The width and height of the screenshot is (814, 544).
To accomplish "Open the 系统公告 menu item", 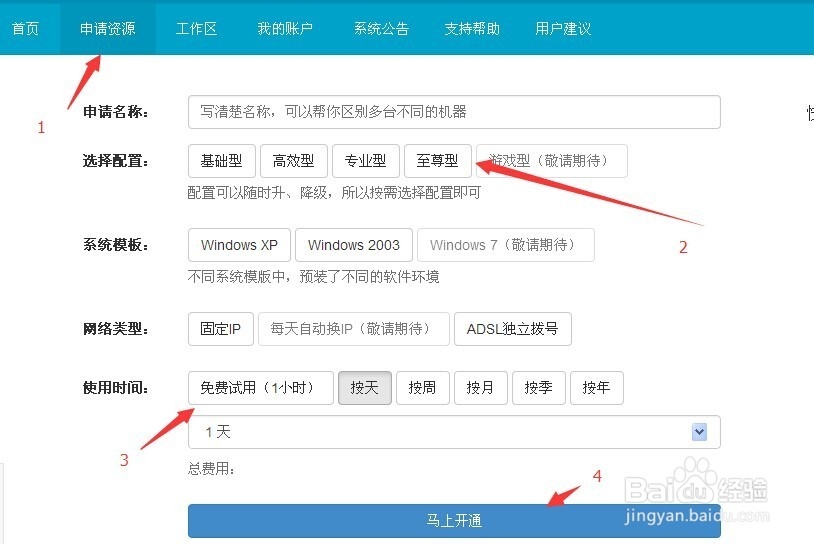I will point(382,29).
